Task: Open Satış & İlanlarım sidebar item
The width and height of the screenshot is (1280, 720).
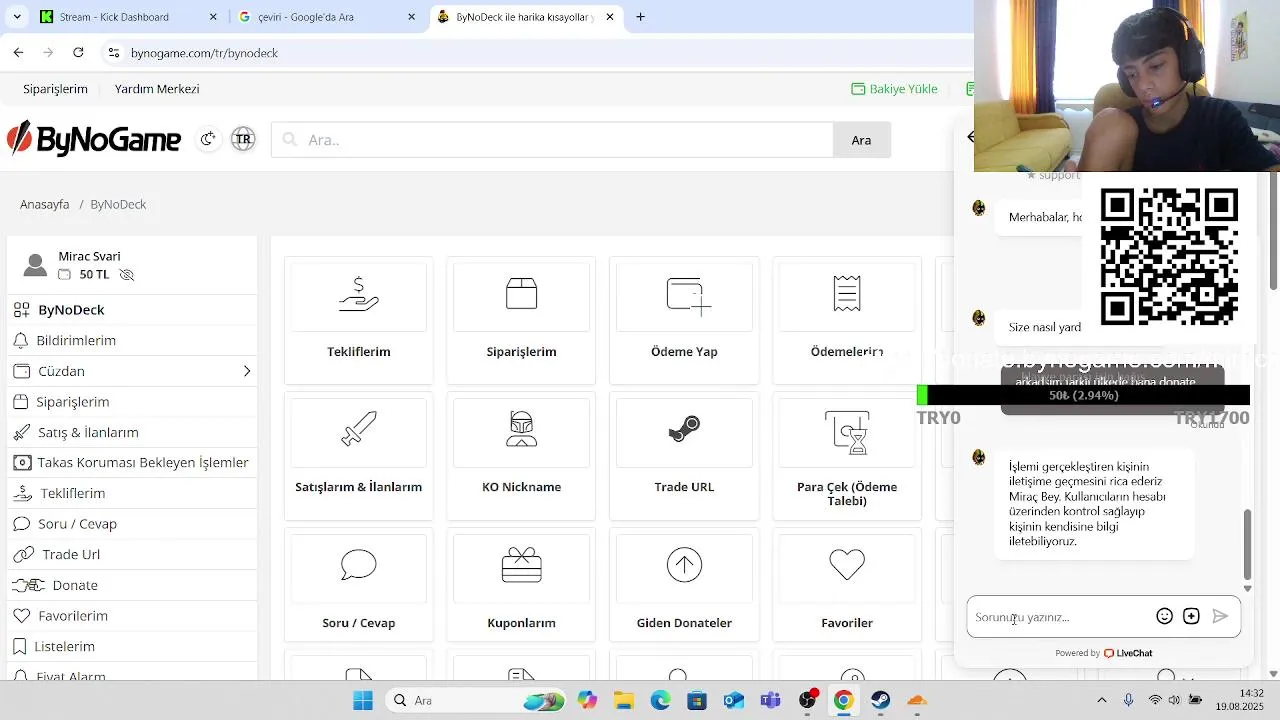Action: 132,432
